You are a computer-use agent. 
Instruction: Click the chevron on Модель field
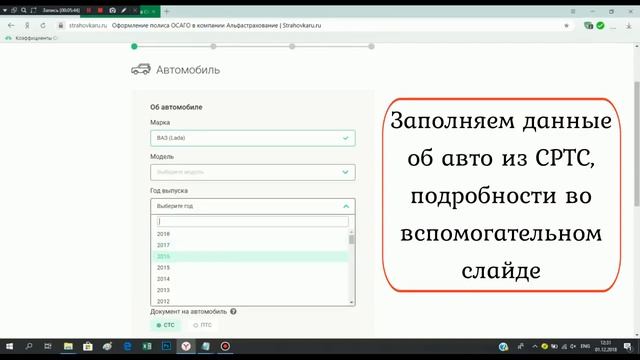[x=346, y=172]
